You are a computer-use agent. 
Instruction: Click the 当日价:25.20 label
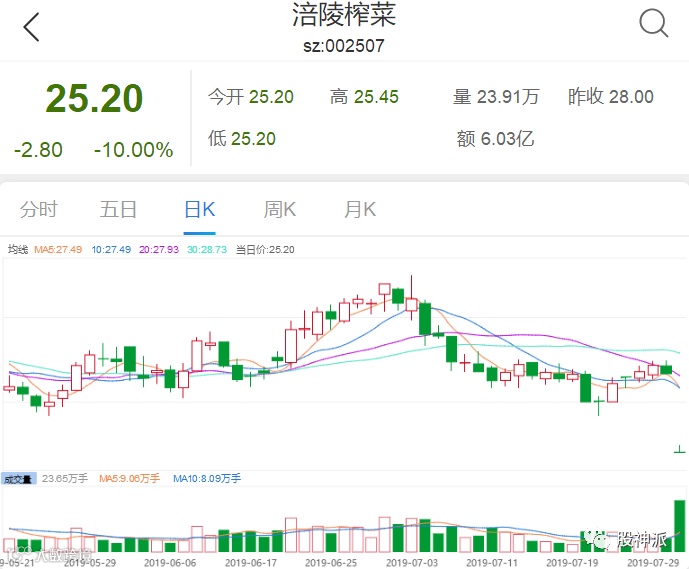tap(265, 250)
